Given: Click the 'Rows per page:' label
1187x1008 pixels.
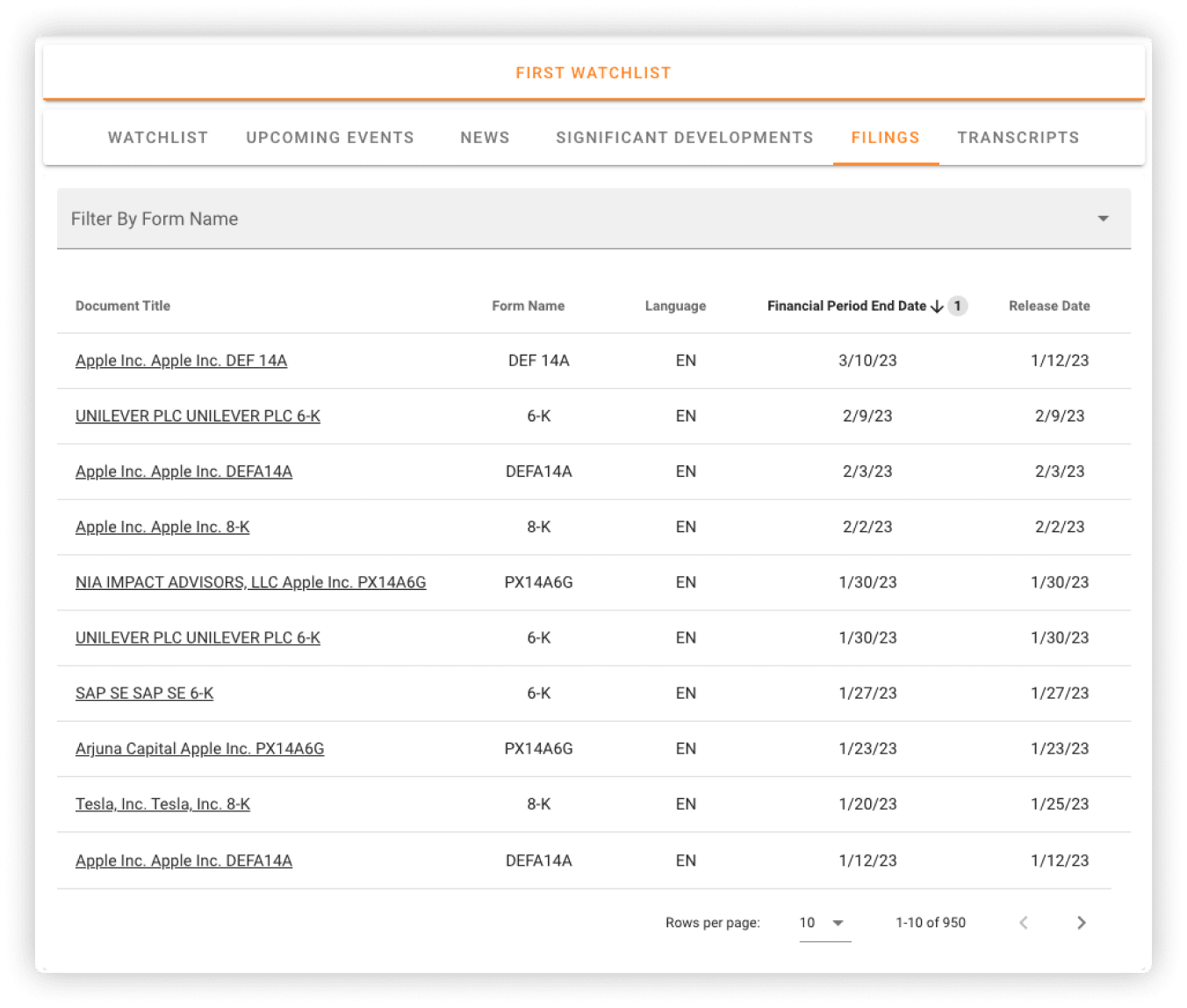Looking at the screenshot, I should (713, 923).
